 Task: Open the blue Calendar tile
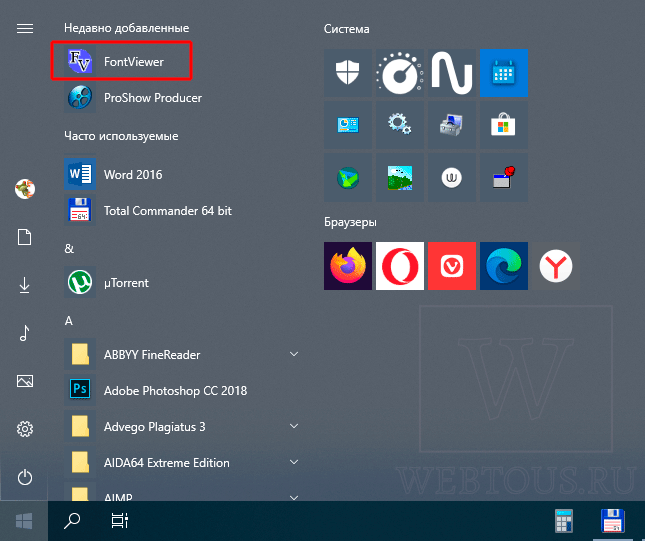503,73
